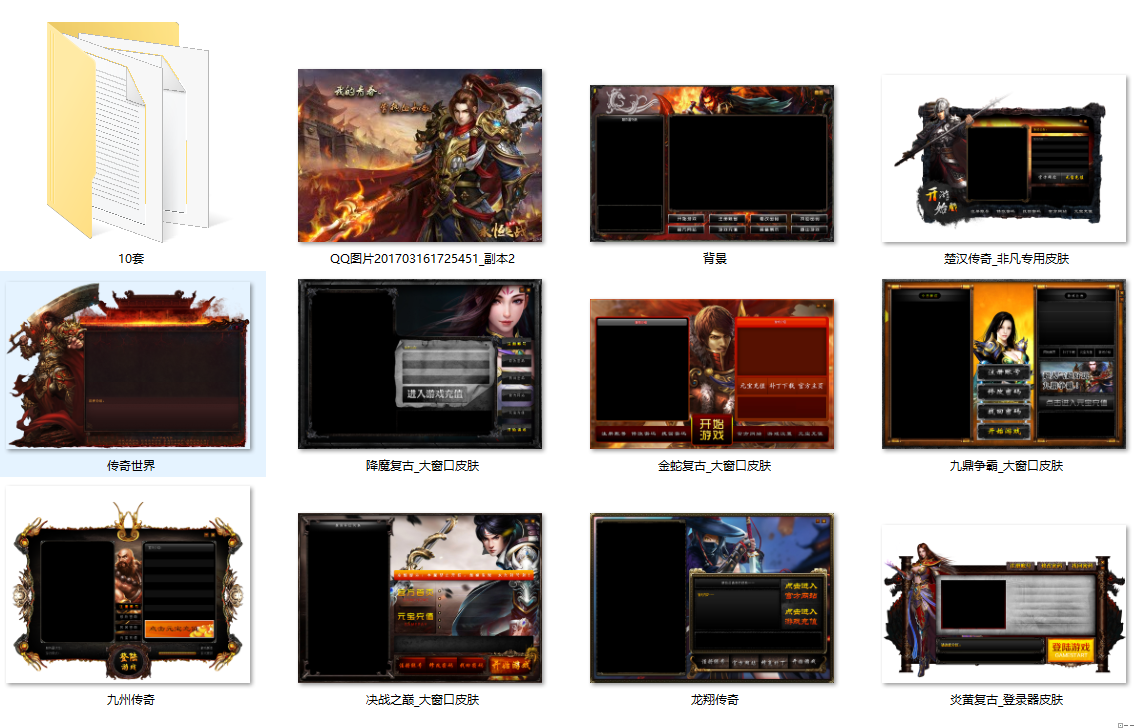Image resolution: width=1141 pixels, height=728 pixels.
Task: Click the 降魔复古_大窗口皮肤 name label
Action: click(x=422, y=466)
